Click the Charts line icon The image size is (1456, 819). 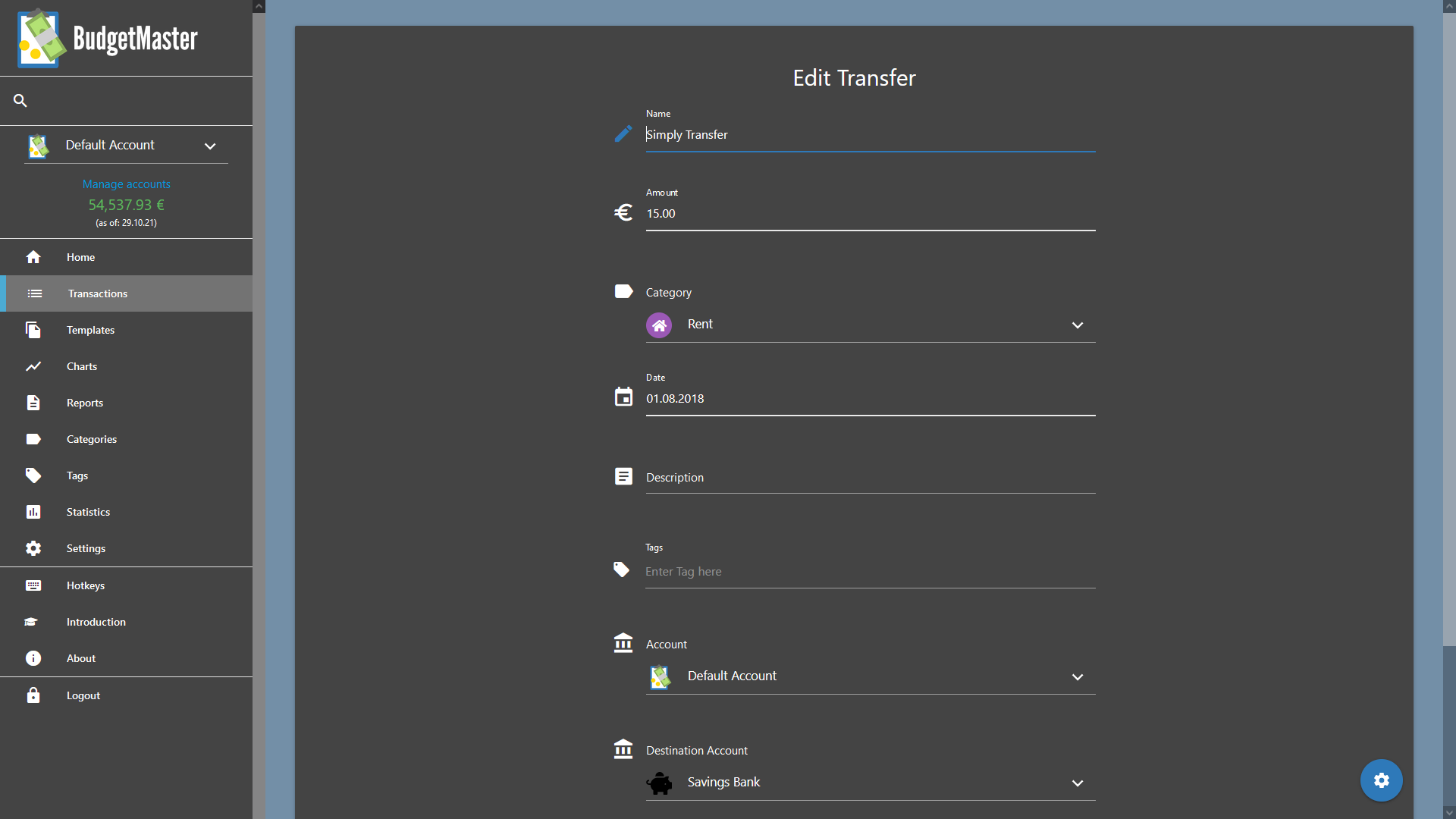point(33,366)
